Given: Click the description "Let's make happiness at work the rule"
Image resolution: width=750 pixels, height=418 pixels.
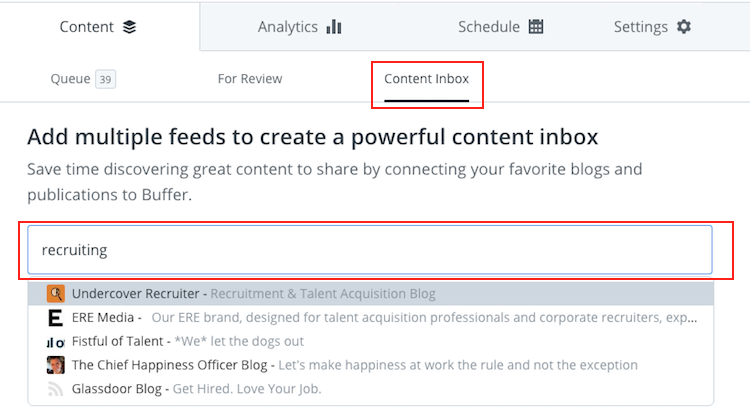Looking at the screenshot, I should [x=458, y=365].
